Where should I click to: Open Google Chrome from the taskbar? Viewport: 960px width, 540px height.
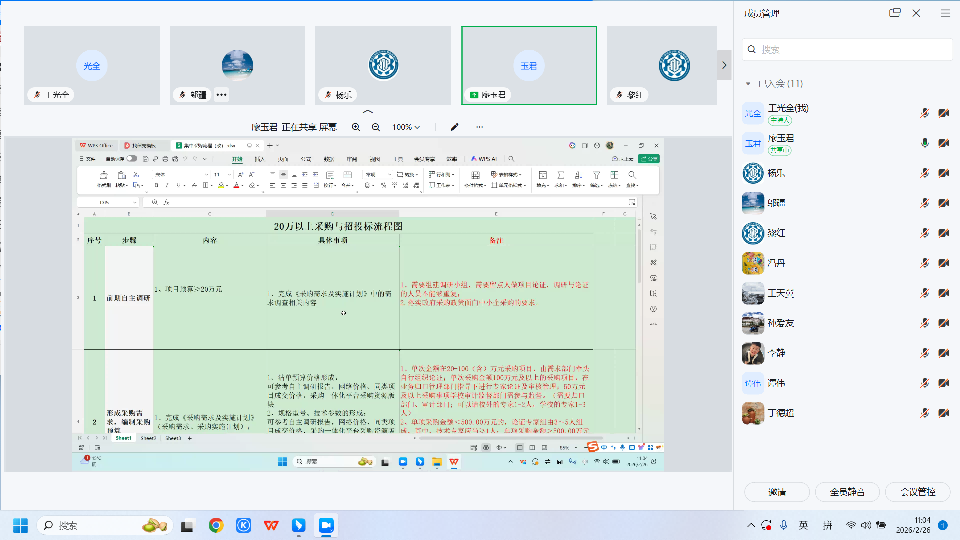point(215,525)
